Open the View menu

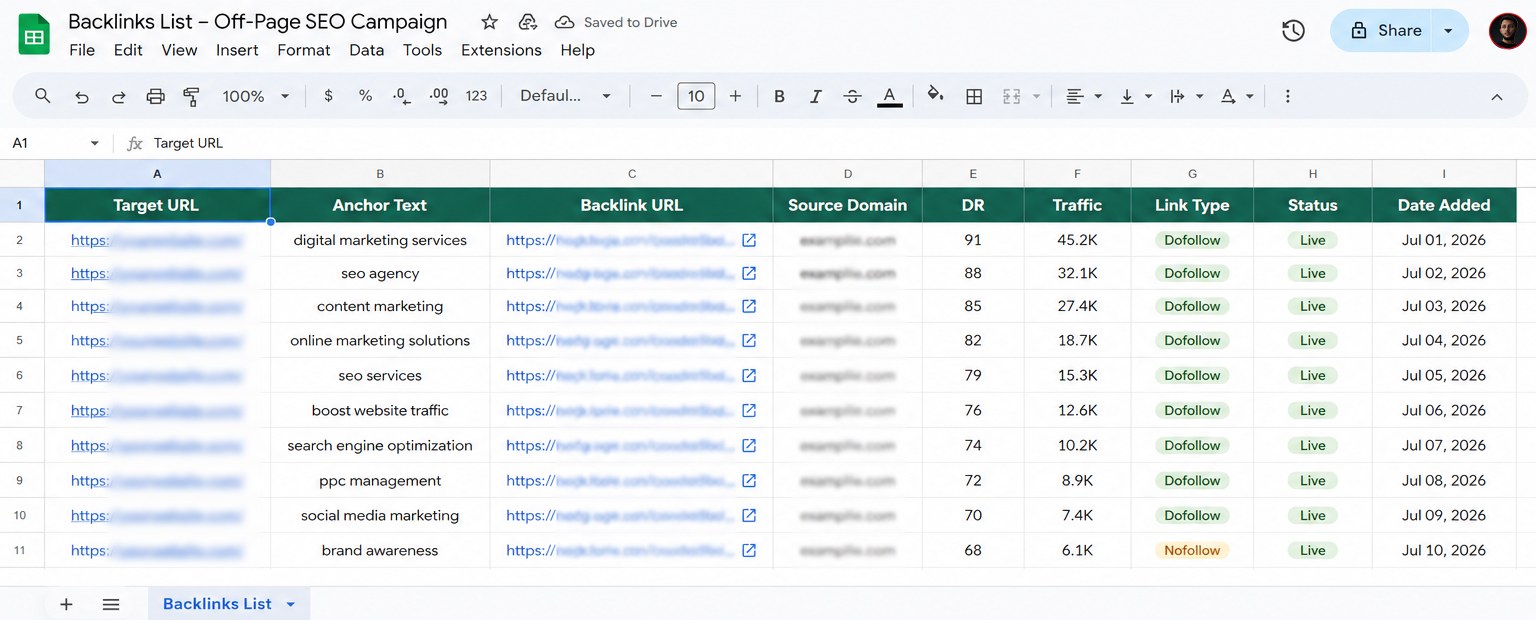pyautogui.click(x=179, y=50)
